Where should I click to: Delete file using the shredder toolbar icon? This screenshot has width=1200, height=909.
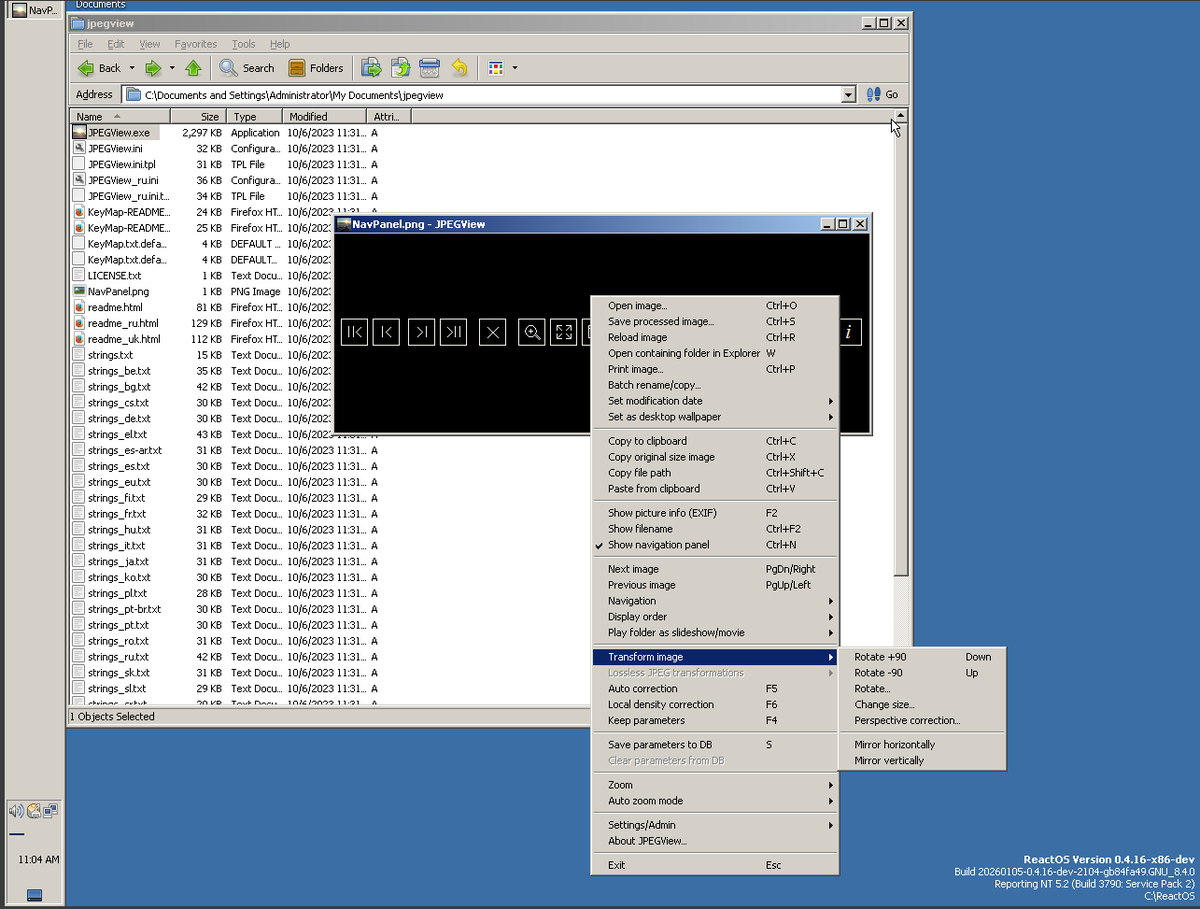[x=429, y=67]
